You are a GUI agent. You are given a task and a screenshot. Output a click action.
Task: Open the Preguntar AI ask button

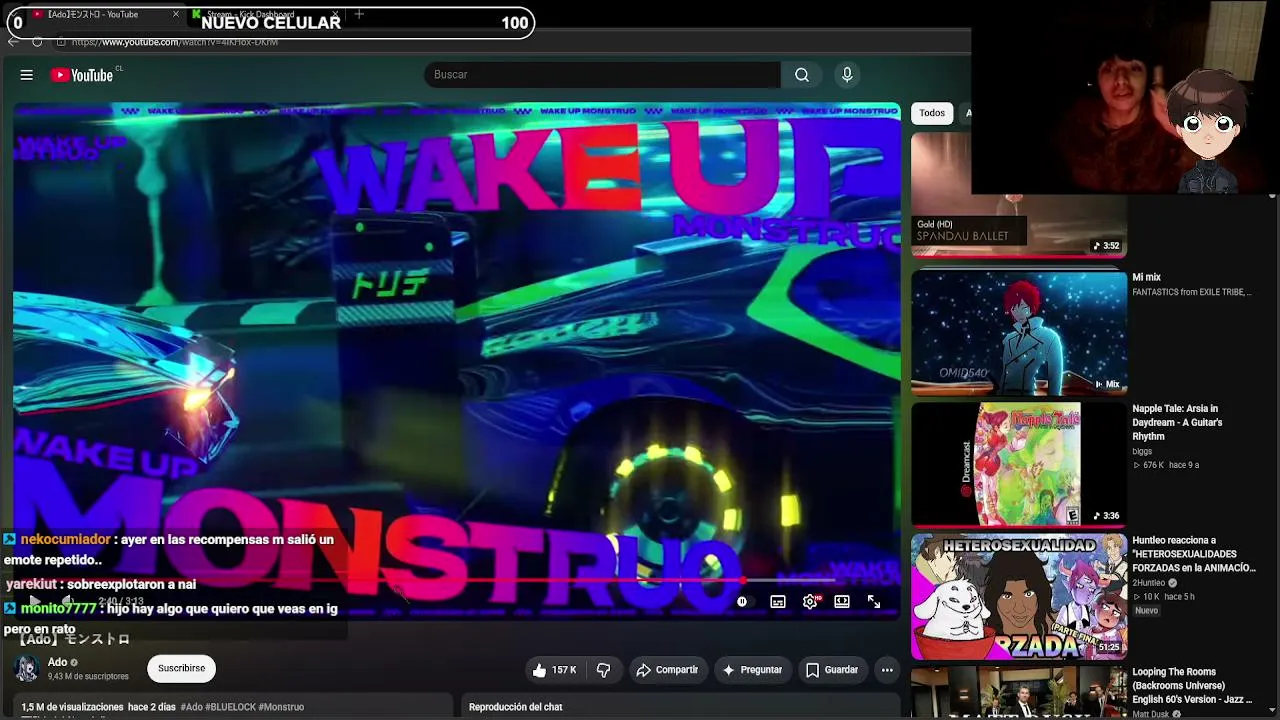coord(752,670)
